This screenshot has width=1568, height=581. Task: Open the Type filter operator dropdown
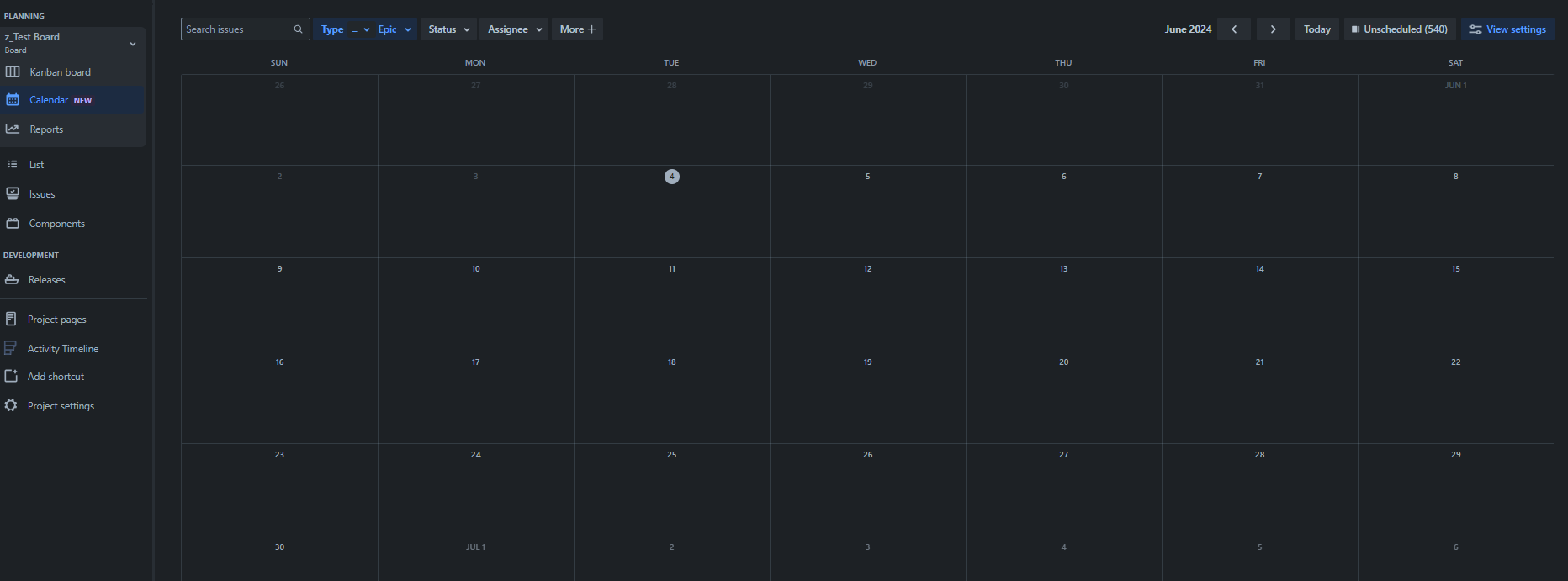click(x=360, y=29)
